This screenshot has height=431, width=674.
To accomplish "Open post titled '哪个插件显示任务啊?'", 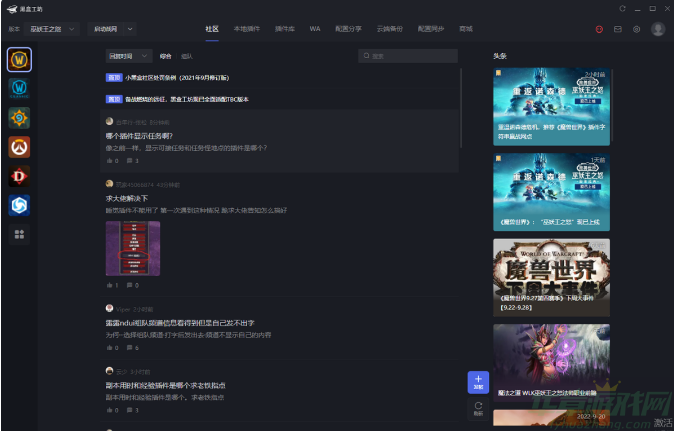I will coord(139,136).
